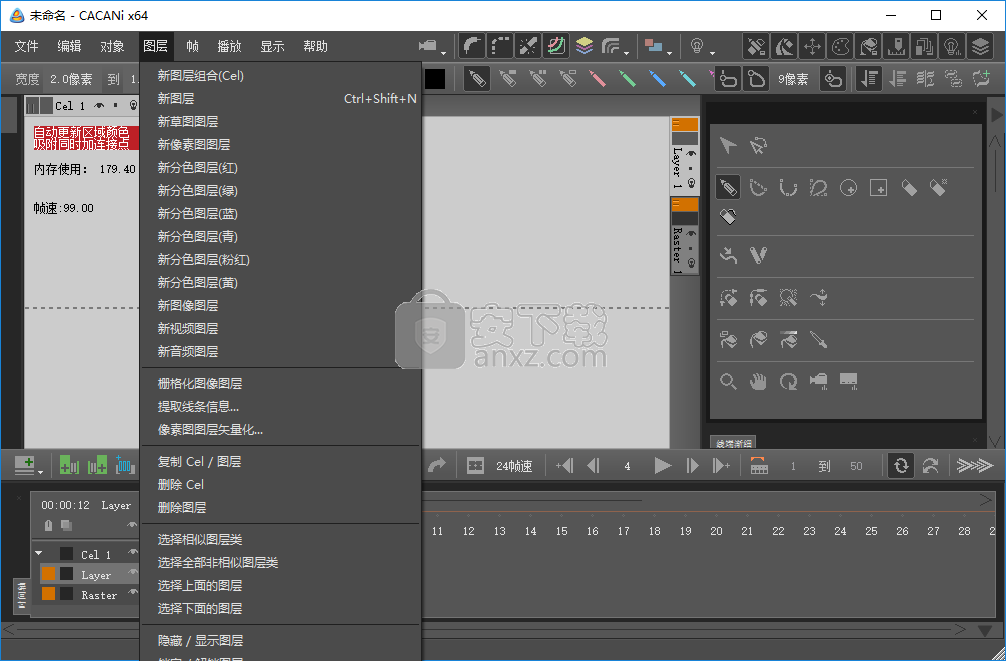The width and height of the screenshot is (1006, 661).
Task: Click the move arrows icon in top toolbar
Action: click(812, 46)
